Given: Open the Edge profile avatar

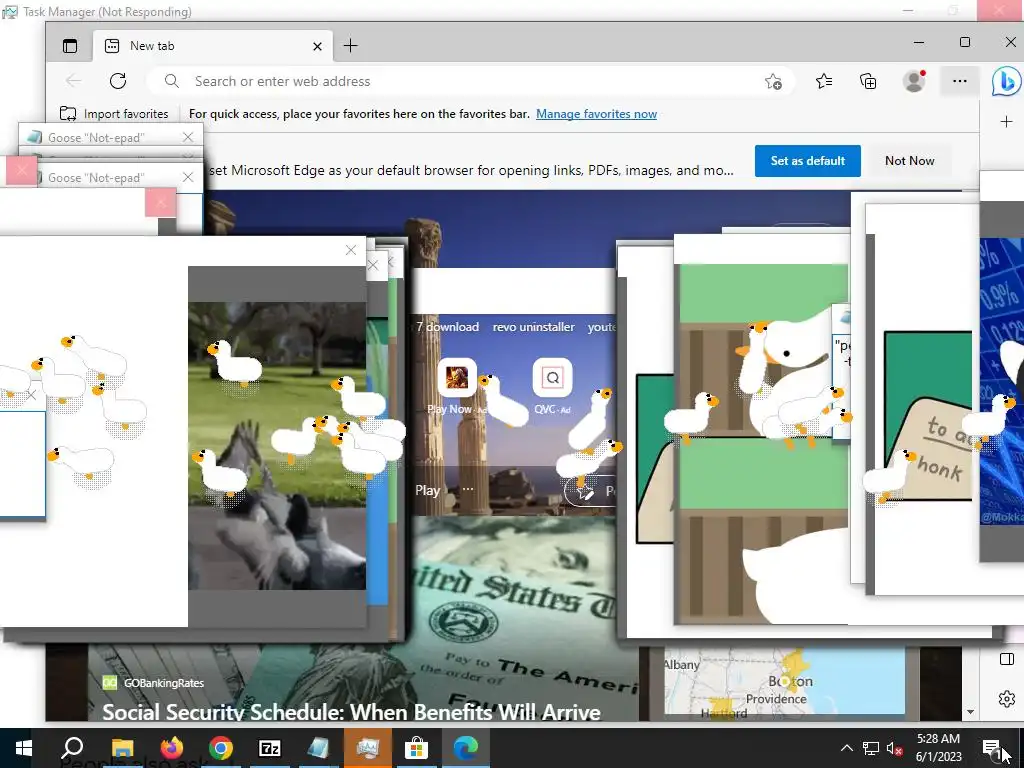Looking at the screenshot, I should (x=914, y=81).
